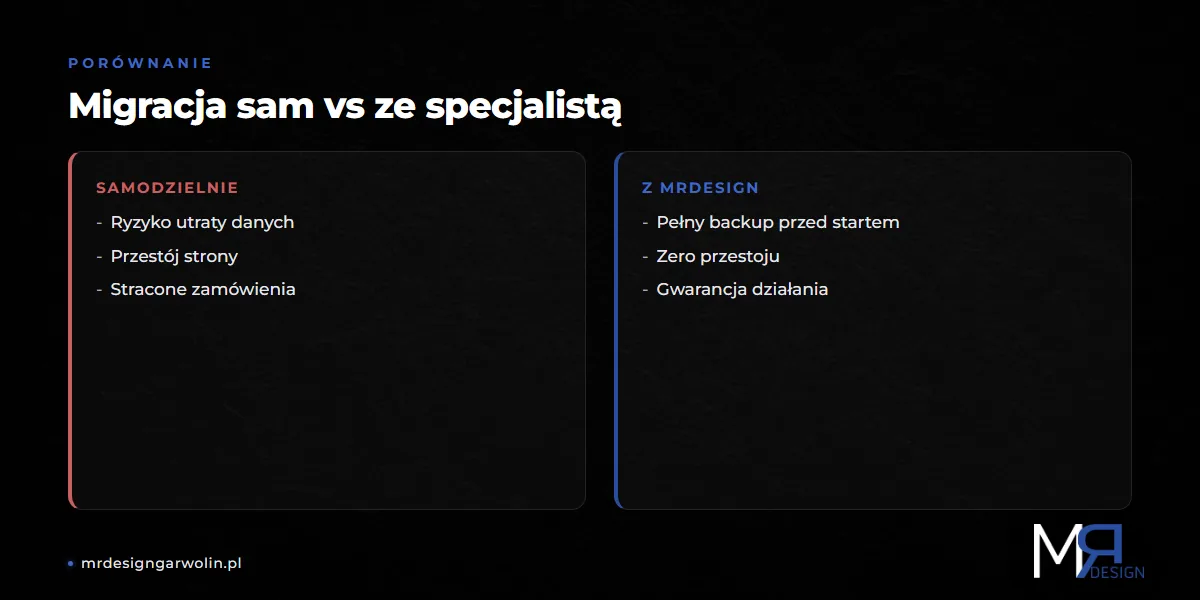Click the red accent bar of Samodzielnie card
The image size is (1200, 600).
[x=71, y=330]
